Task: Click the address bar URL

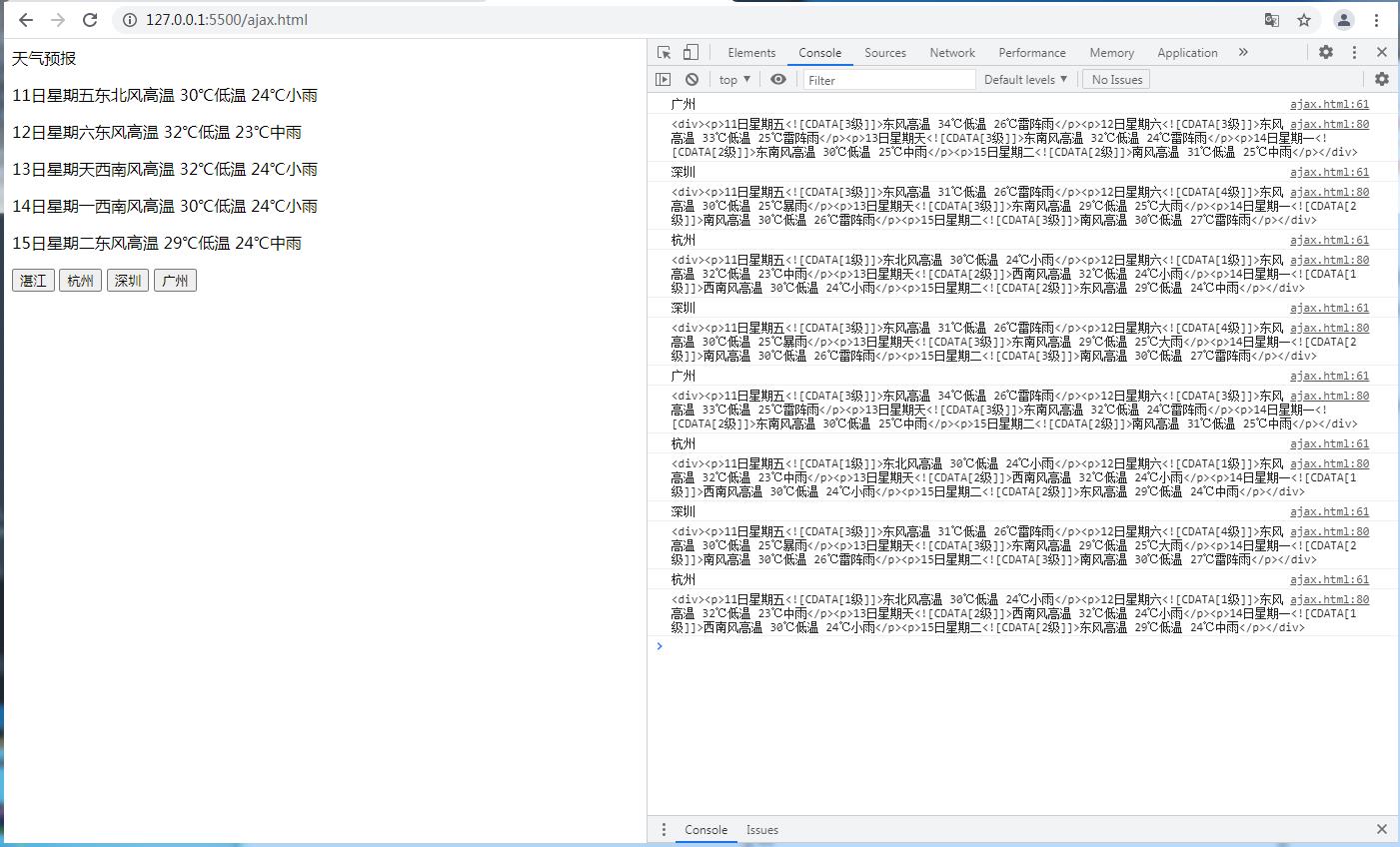Action: point(227,20)
